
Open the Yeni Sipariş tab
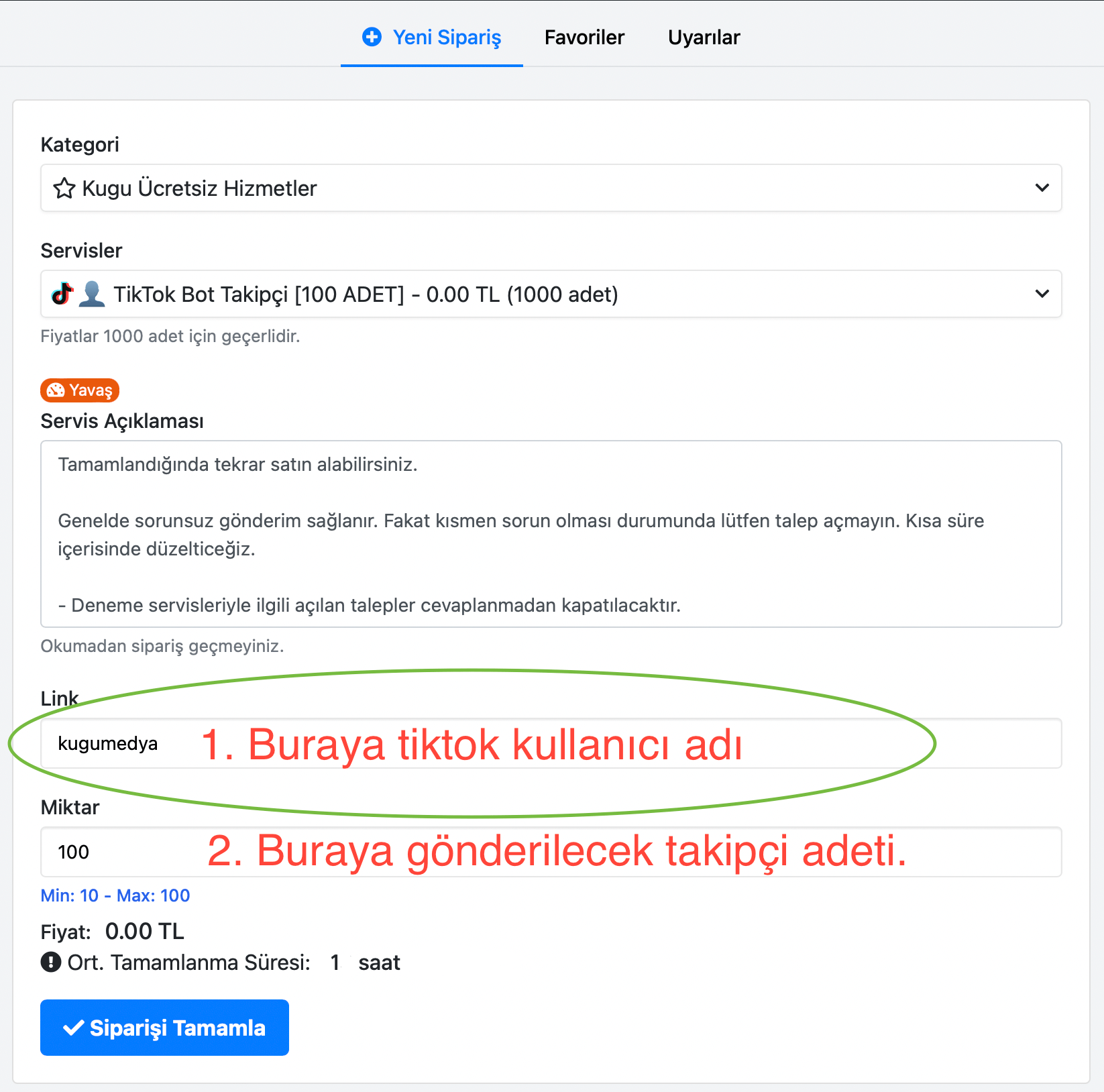click(432, 37)
